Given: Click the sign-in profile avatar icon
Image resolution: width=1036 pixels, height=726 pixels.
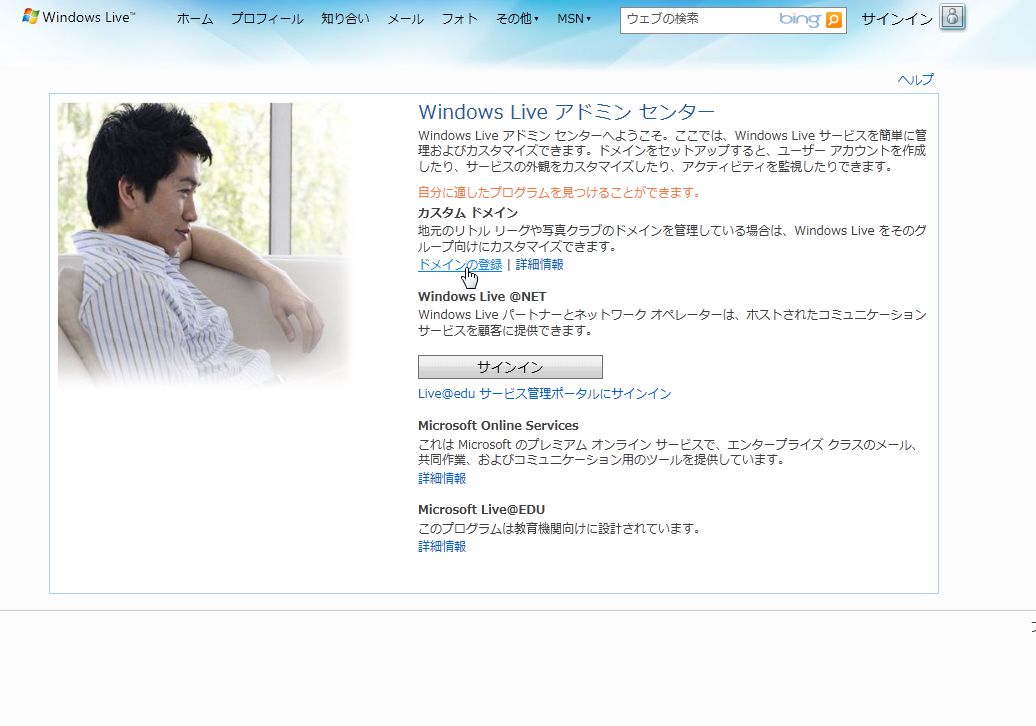Looking at the screenshot, I should click(952, 17).
